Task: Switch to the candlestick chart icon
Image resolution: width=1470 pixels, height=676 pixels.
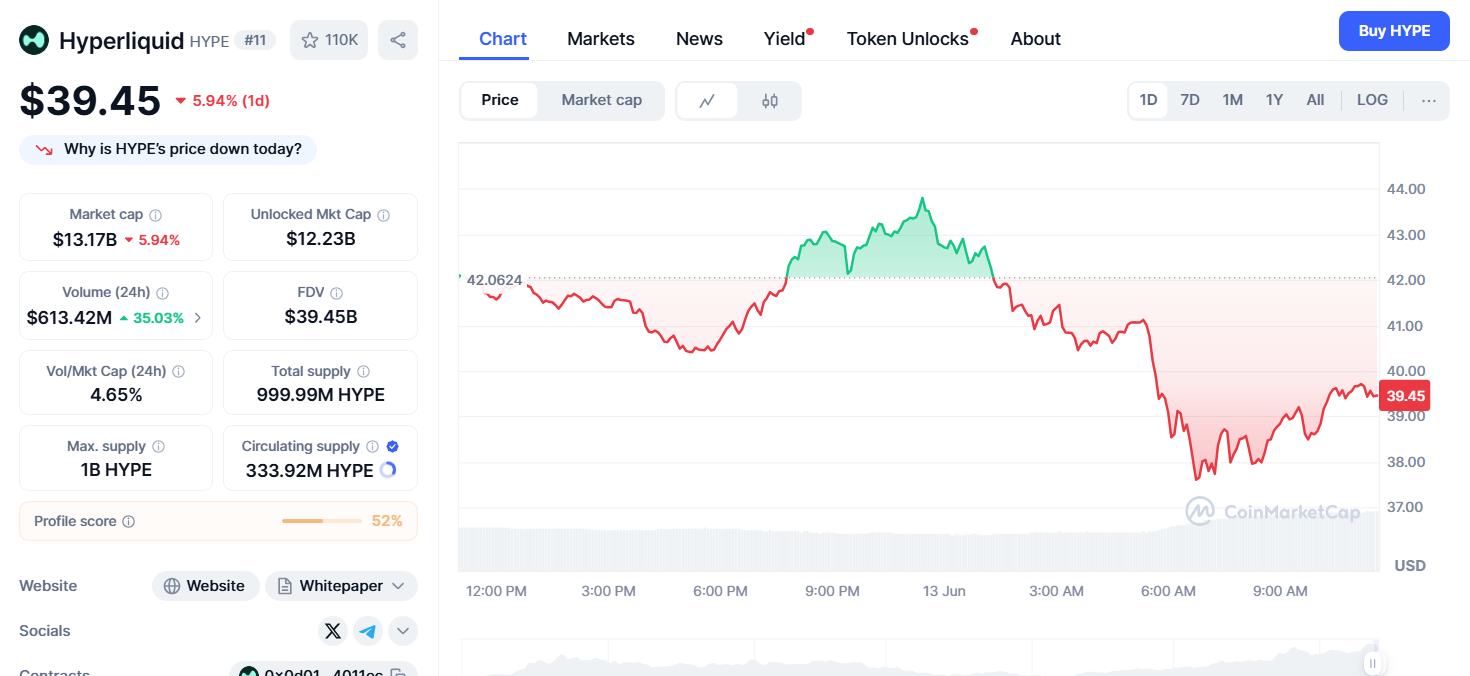Action: (x=769, y=100)
